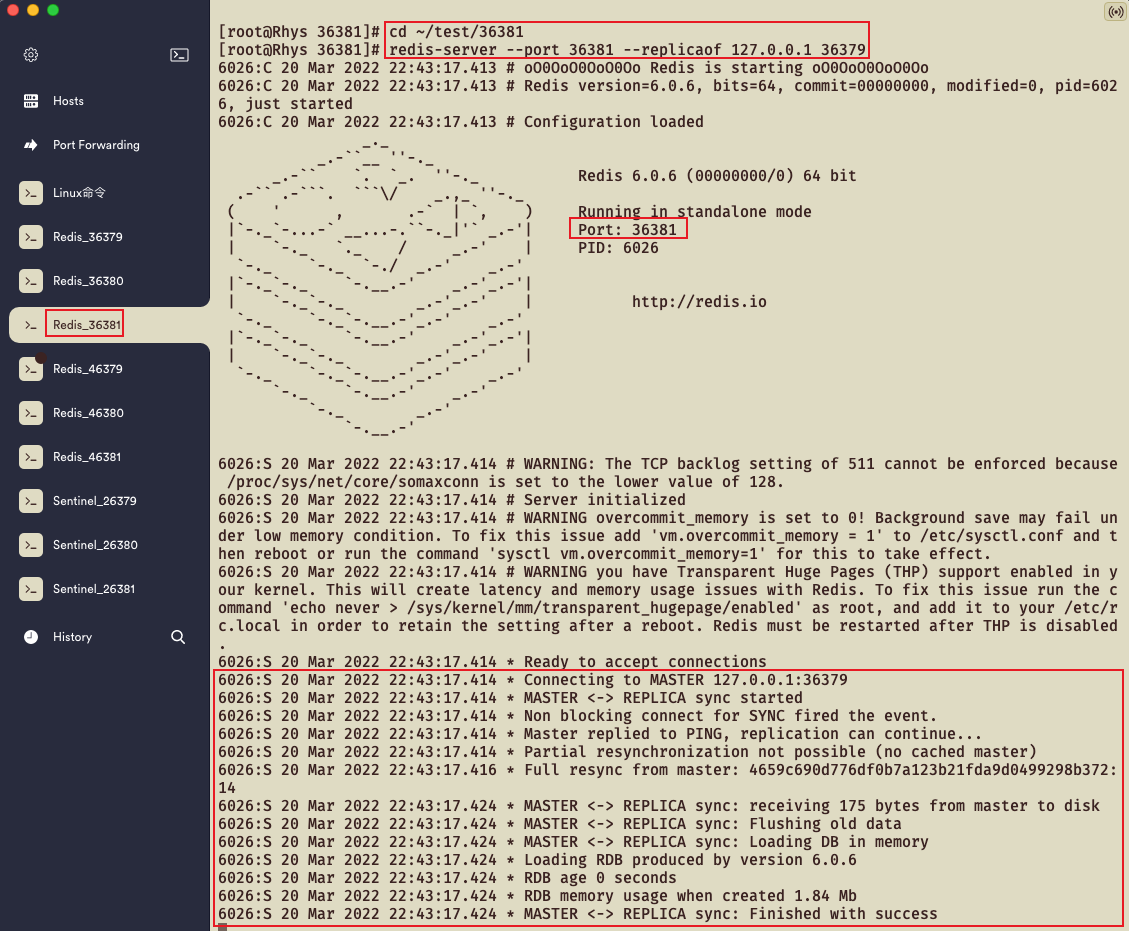Open the History label
This screenshot has height=931, width=1129.
(x=72, y=637)
